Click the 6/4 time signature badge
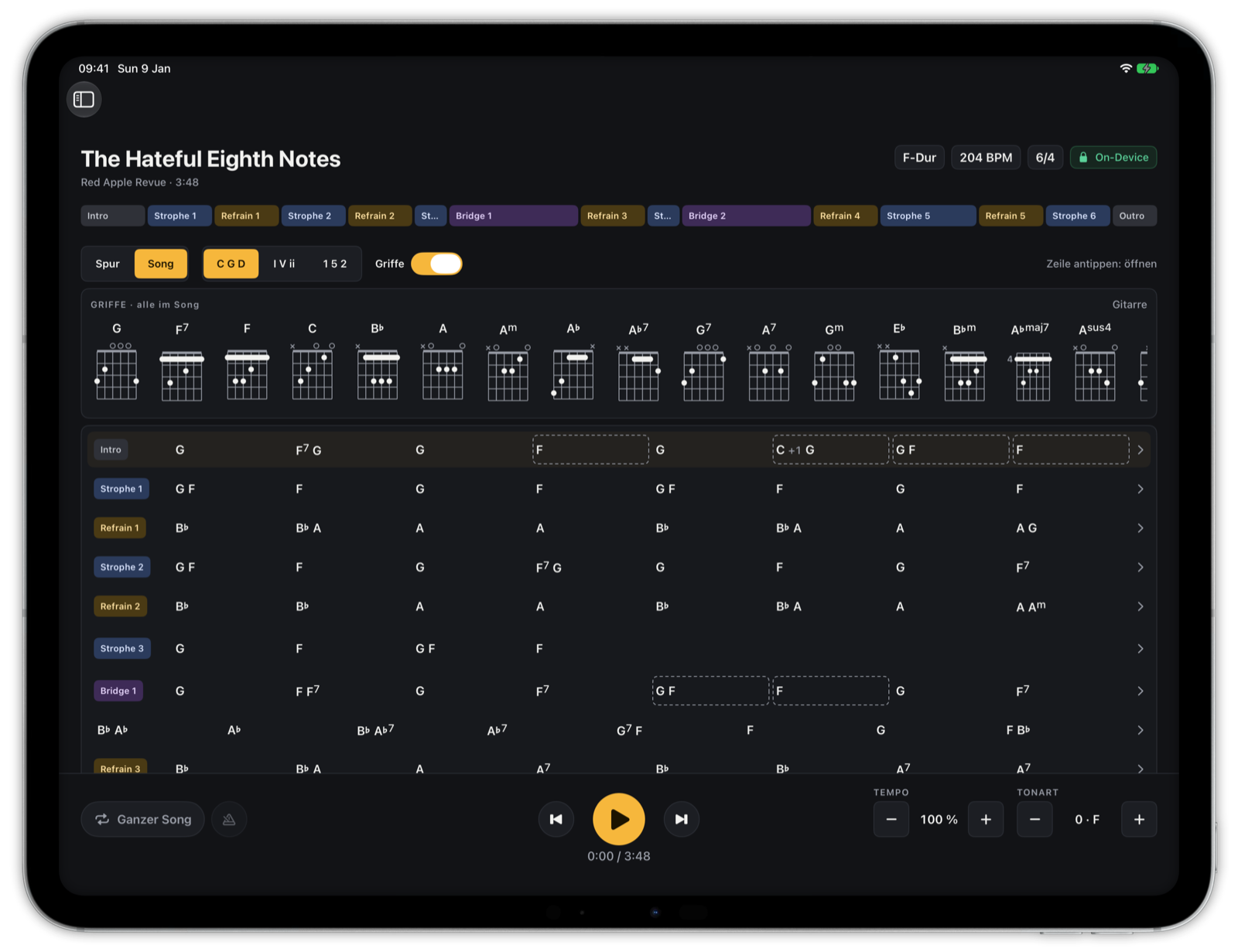Image resolution: width=1238 pixels, height=952 pixels. pos(1045,158)
